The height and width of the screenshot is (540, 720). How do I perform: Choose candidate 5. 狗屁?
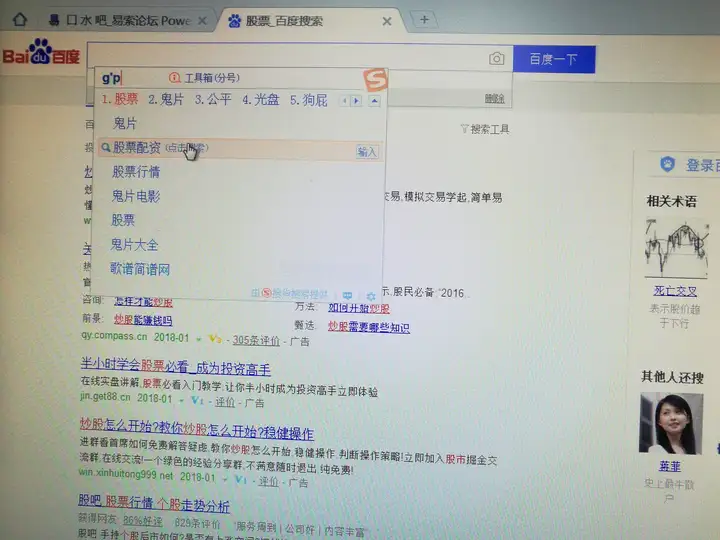click(309, 100)
